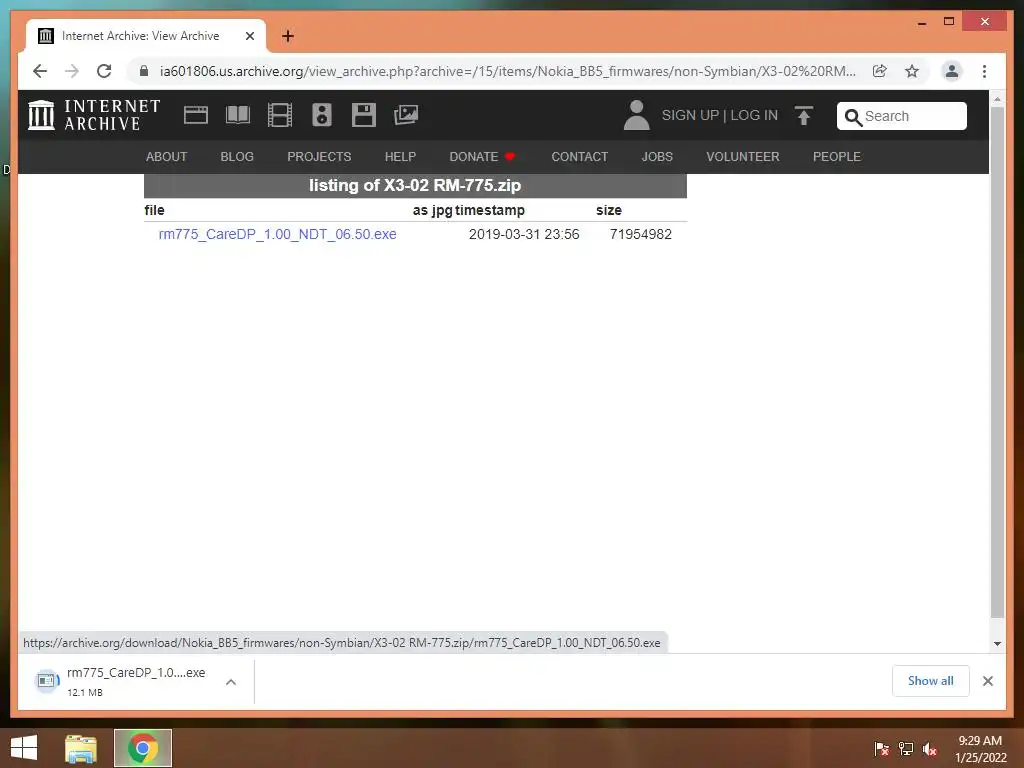Open the HELP menu item
This screenshot has width=1024, height=768.
pyautogui.click(x=400, y=157)
